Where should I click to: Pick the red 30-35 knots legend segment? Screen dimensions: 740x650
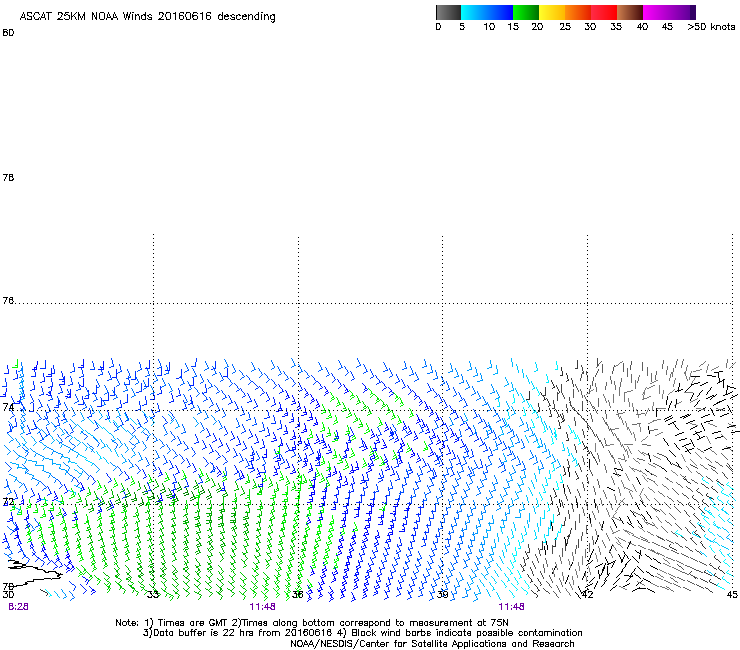click(x=604, y=12)
